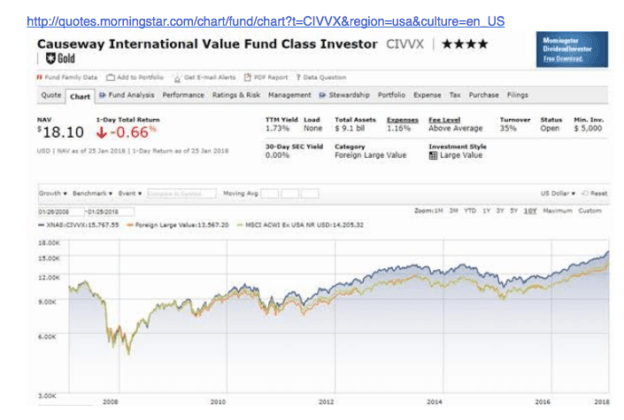Click the Gold analyst rating badge
This screenshot has width=624, height=420.
tap(50, 60)
